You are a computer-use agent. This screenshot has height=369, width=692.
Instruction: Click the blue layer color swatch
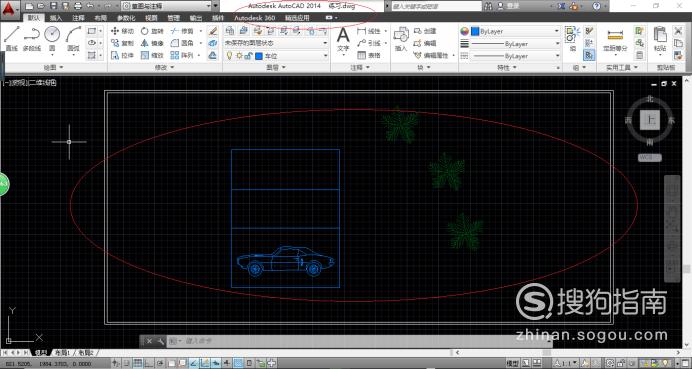tap(259, 56)
